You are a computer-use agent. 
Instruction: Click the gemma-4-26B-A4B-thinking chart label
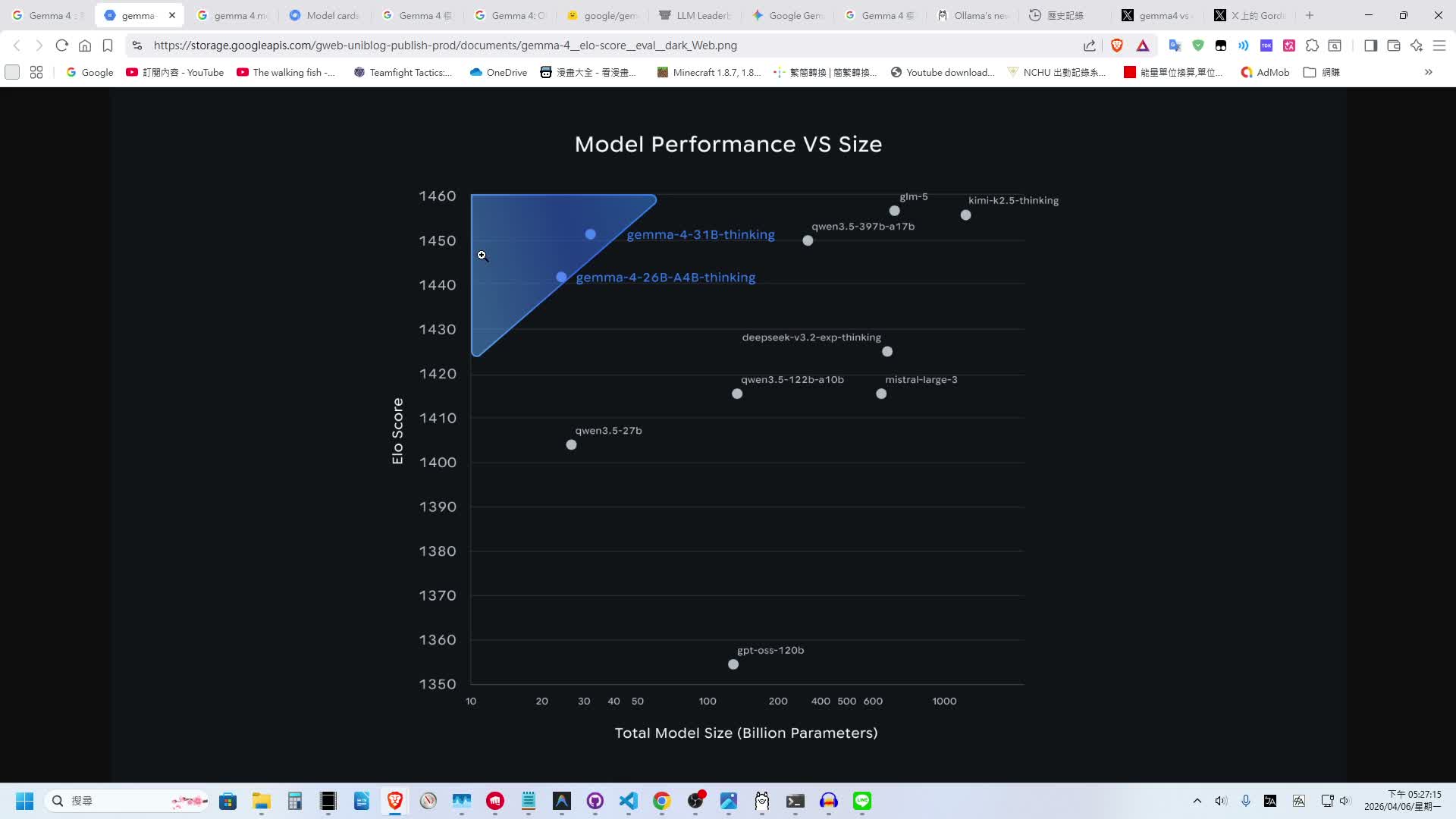pyautogui.click(x=666, y=278)
